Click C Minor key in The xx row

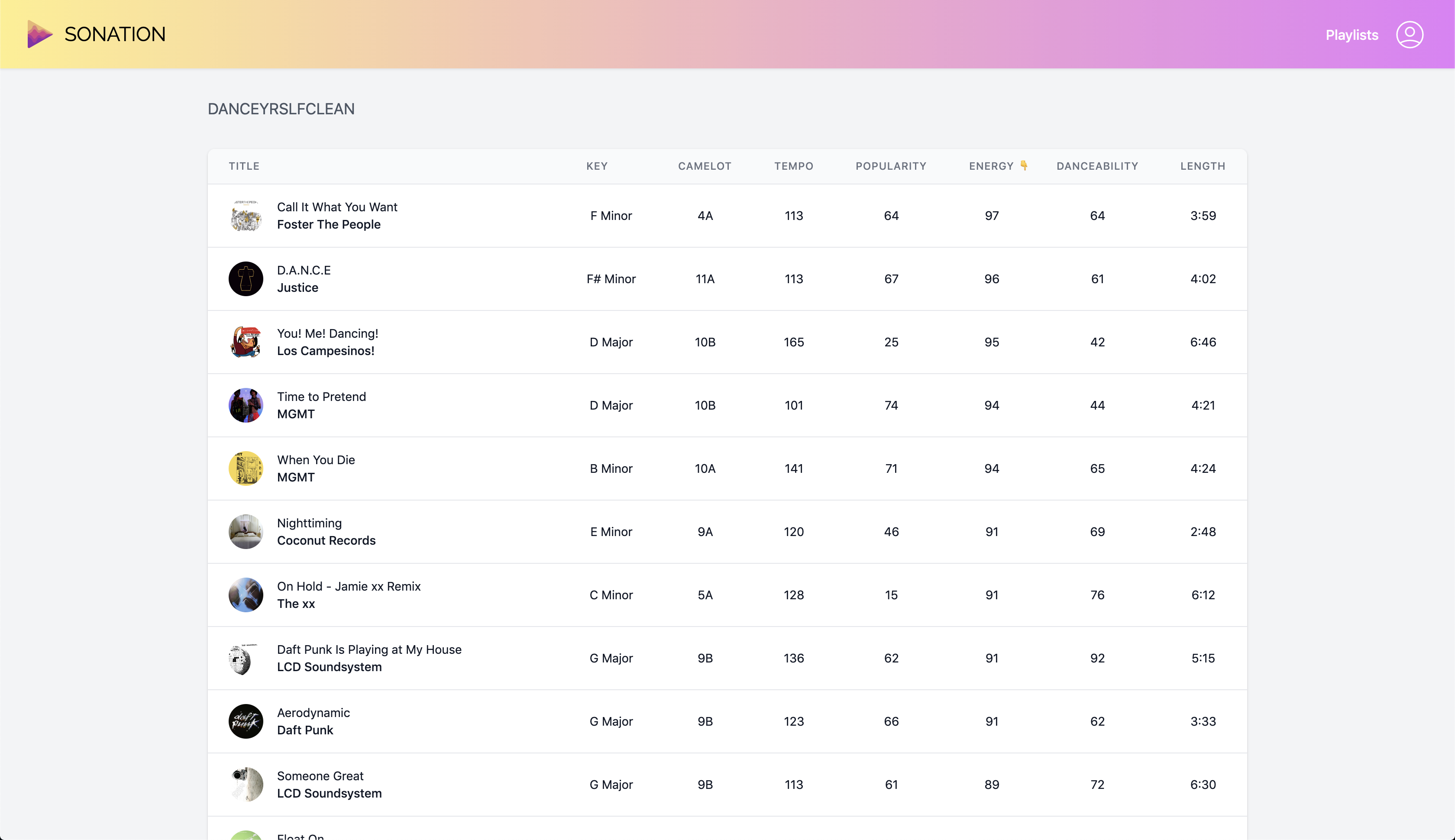tap(611, 595)
